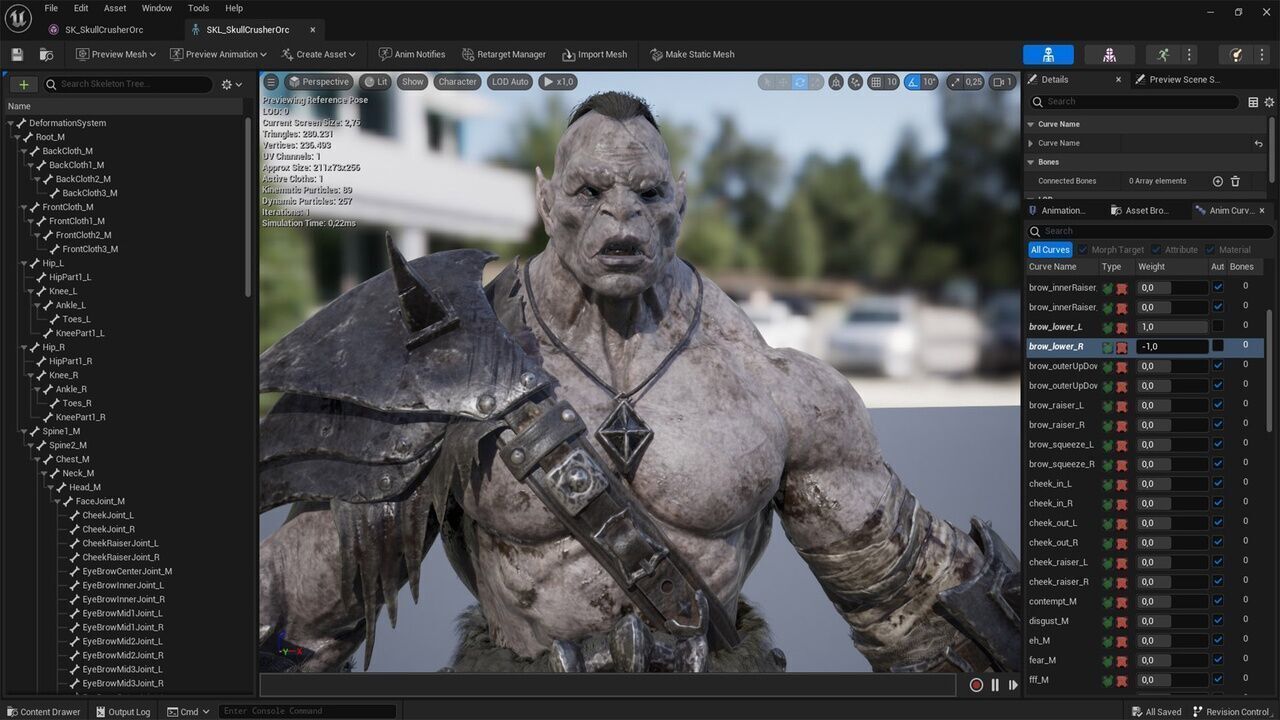Switch to Skeleton editing mode button
The image size is (1280, 720).
pyautogui.click(x=1048, y=54)
